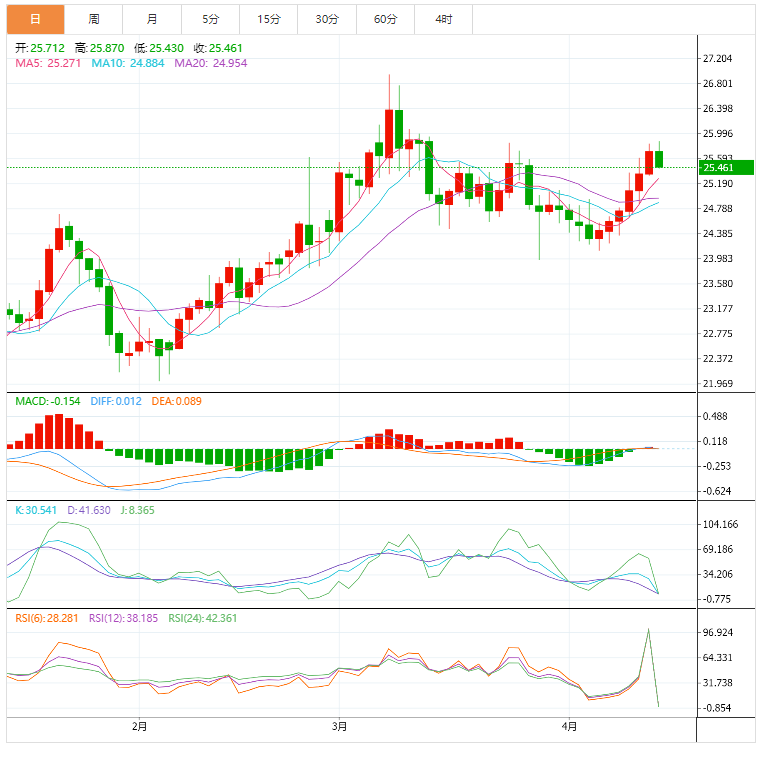
Task: Click the DEA:0.089 label
Action: click(176, 401)
